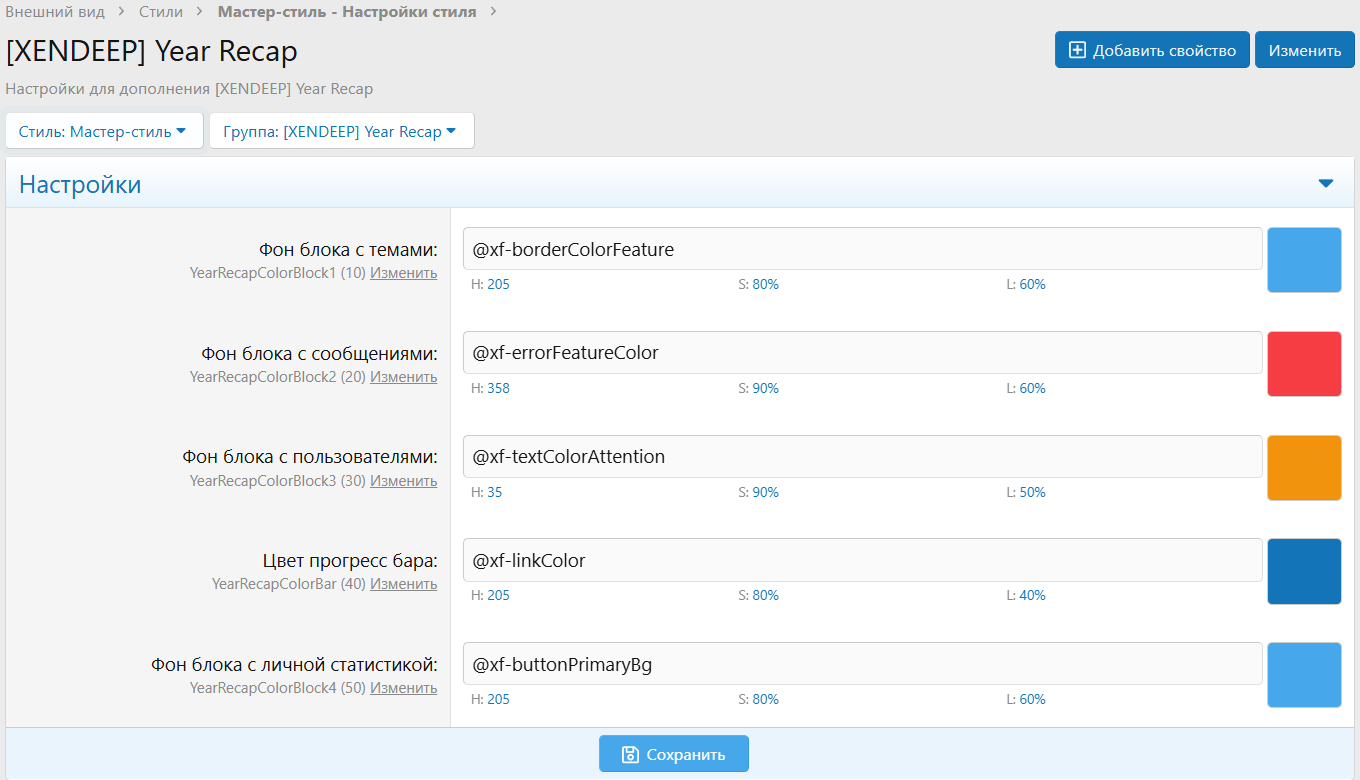Select the dark blue @xf-linkColor swatch
1360x780 pixels.
tap(1303, 571)
